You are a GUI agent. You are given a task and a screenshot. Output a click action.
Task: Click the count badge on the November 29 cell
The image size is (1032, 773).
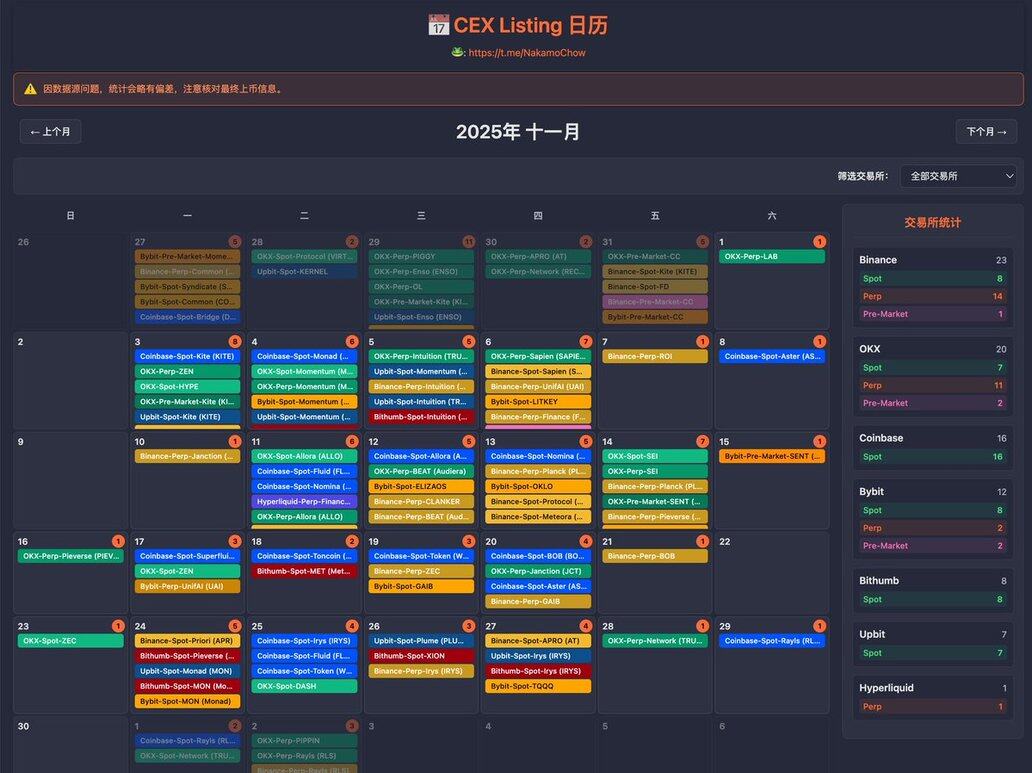pyautogui.click(x=820, y=626)
